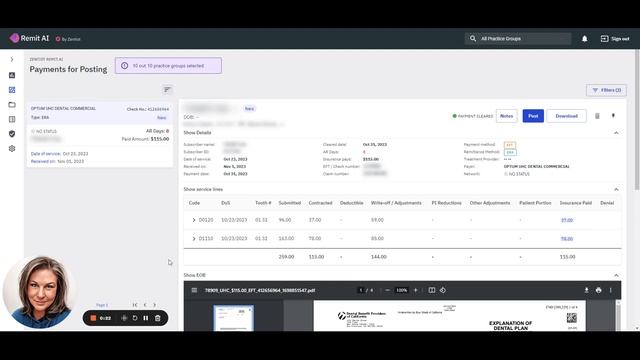Select the first page thumbnail in the PDF

pos(233,318)
